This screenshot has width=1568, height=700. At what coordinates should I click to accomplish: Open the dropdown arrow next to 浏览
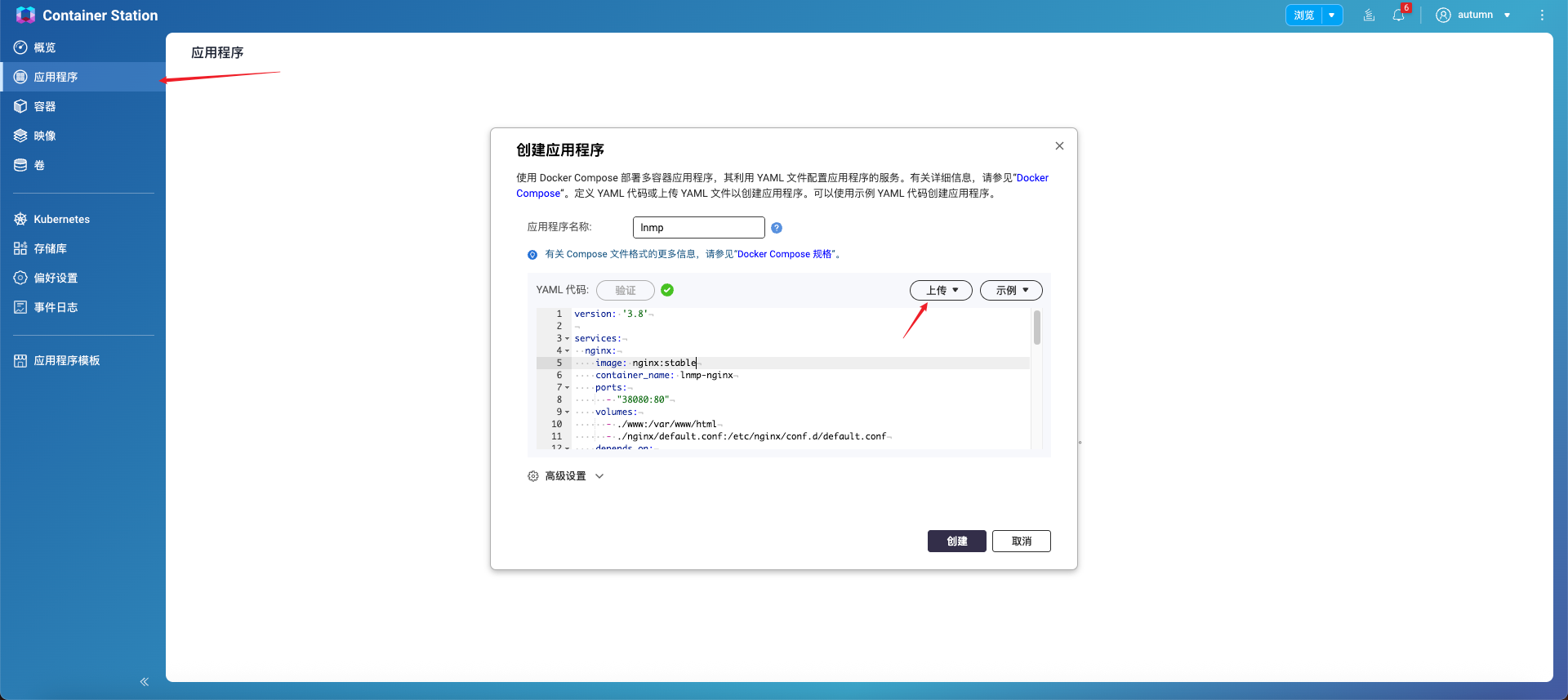(1332, 15)
